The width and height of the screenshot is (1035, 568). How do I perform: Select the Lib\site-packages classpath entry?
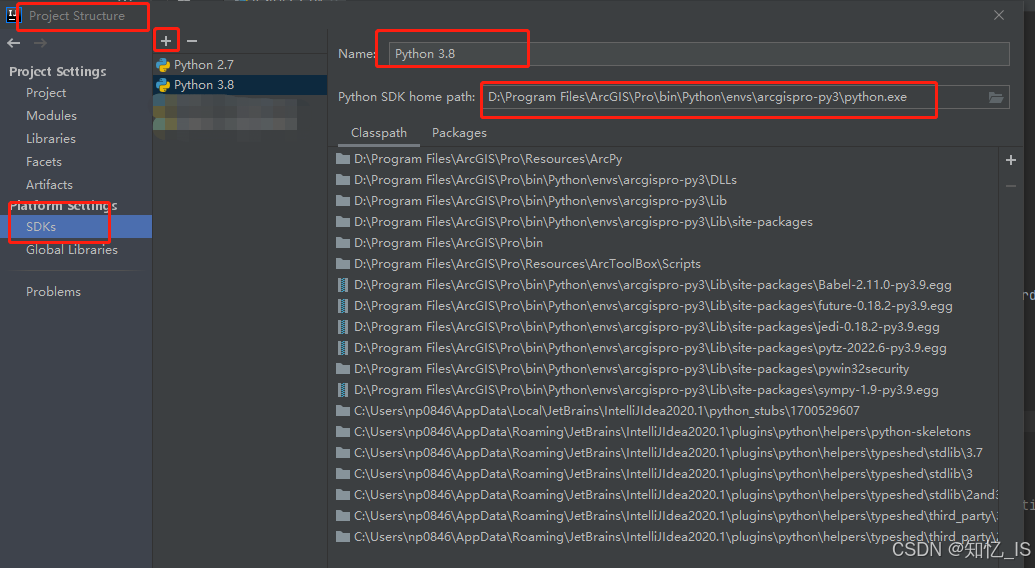coord(584,222)
